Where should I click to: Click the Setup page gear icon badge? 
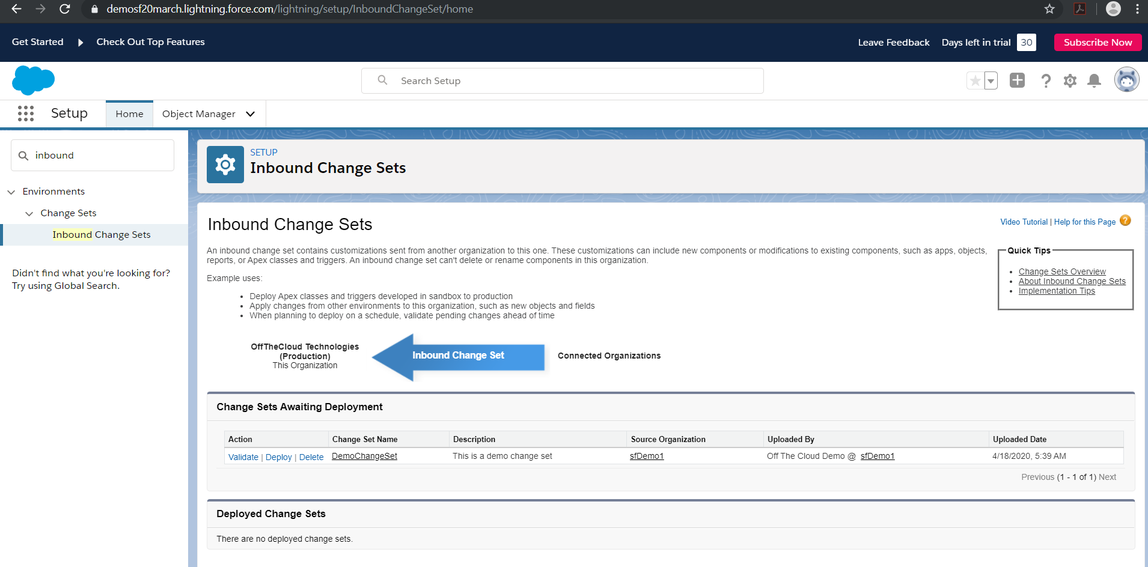226,164
